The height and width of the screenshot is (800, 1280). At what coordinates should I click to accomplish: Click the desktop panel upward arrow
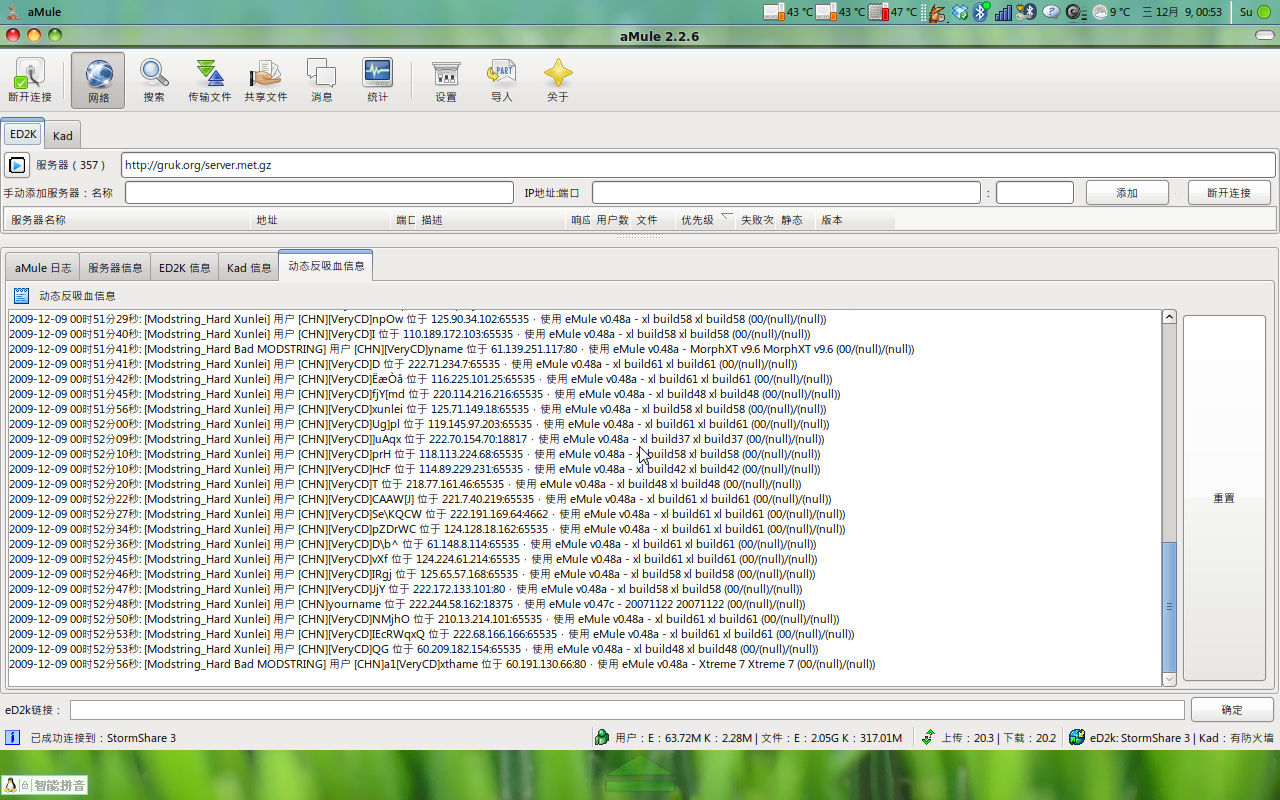[x=640, y=774]
